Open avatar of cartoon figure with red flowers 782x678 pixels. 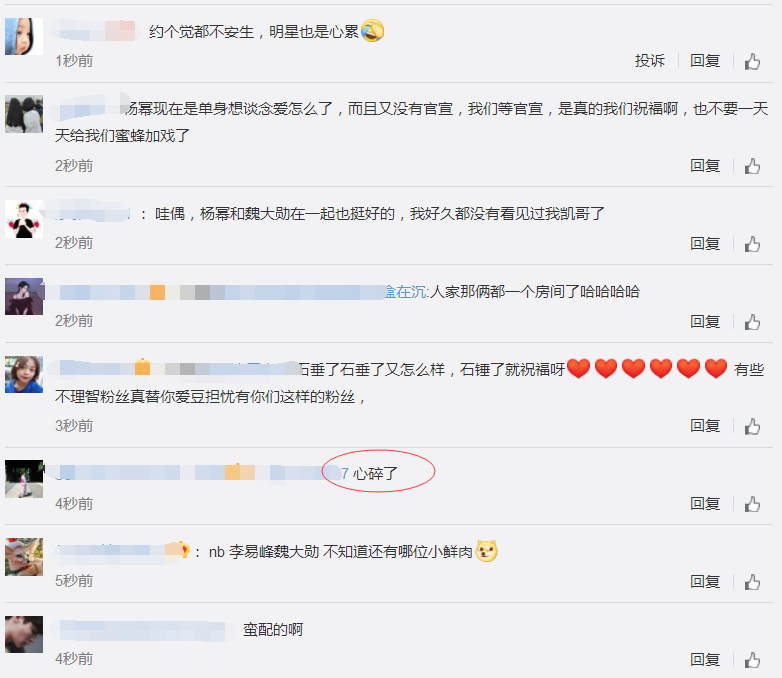pyautogui.click(x=24, y=219)
